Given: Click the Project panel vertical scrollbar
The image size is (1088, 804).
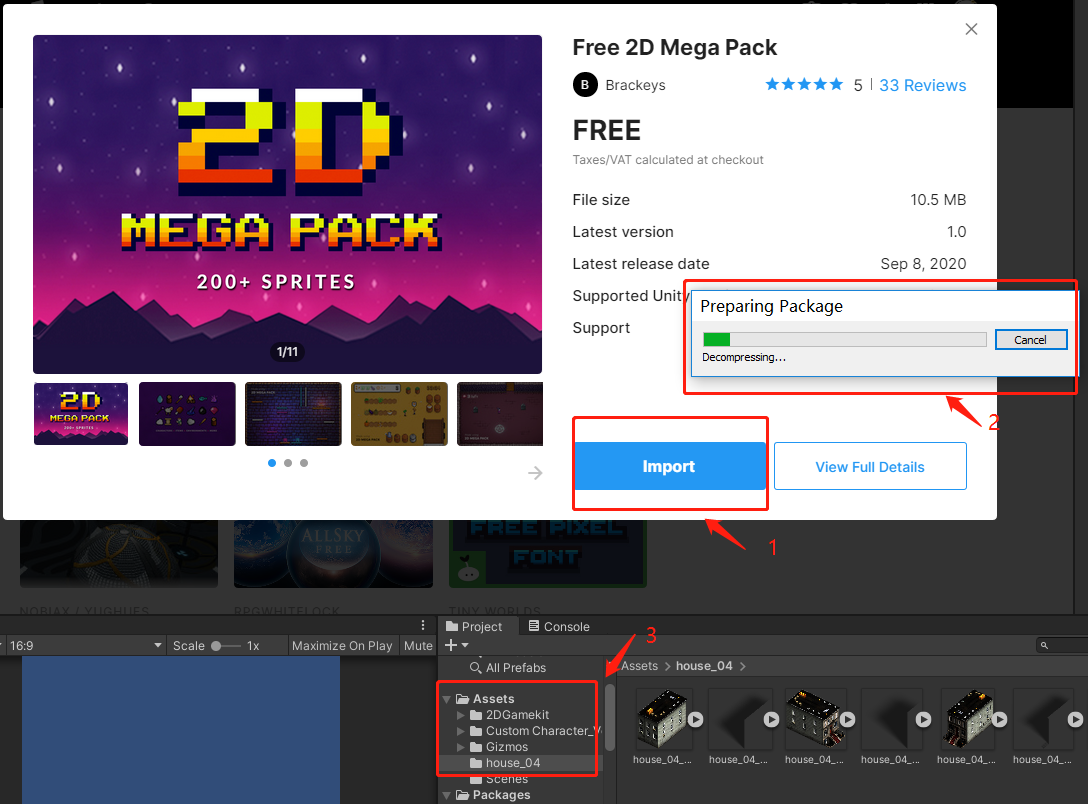Looking at the screenshot, I should (610, 717).
